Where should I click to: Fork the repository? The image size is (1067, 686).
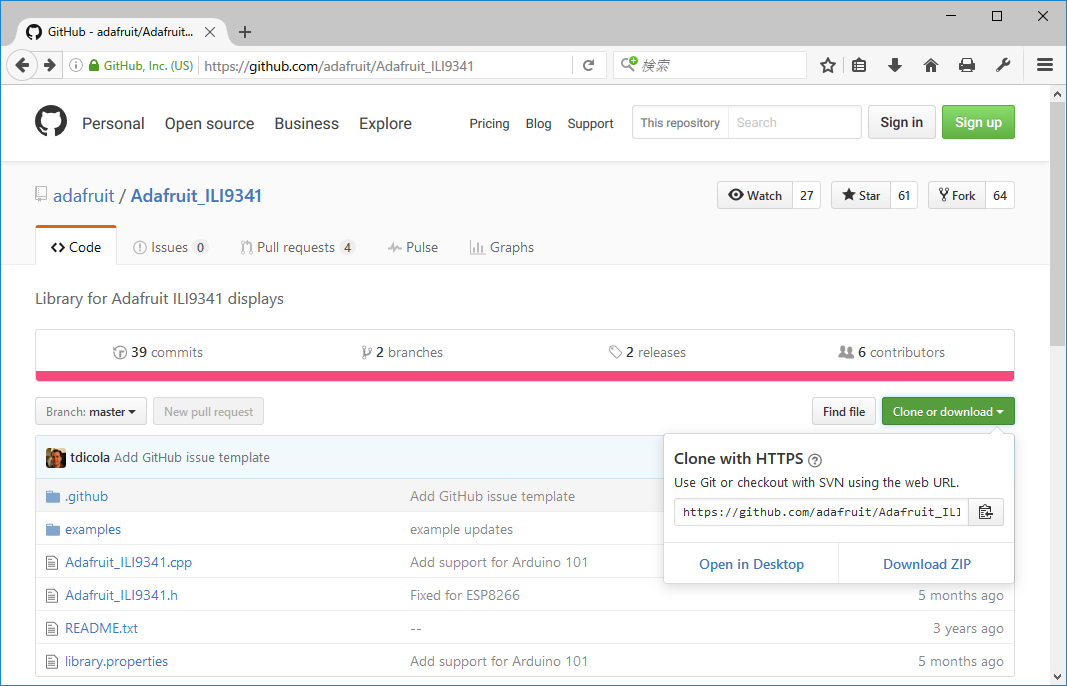click(957, 195)
